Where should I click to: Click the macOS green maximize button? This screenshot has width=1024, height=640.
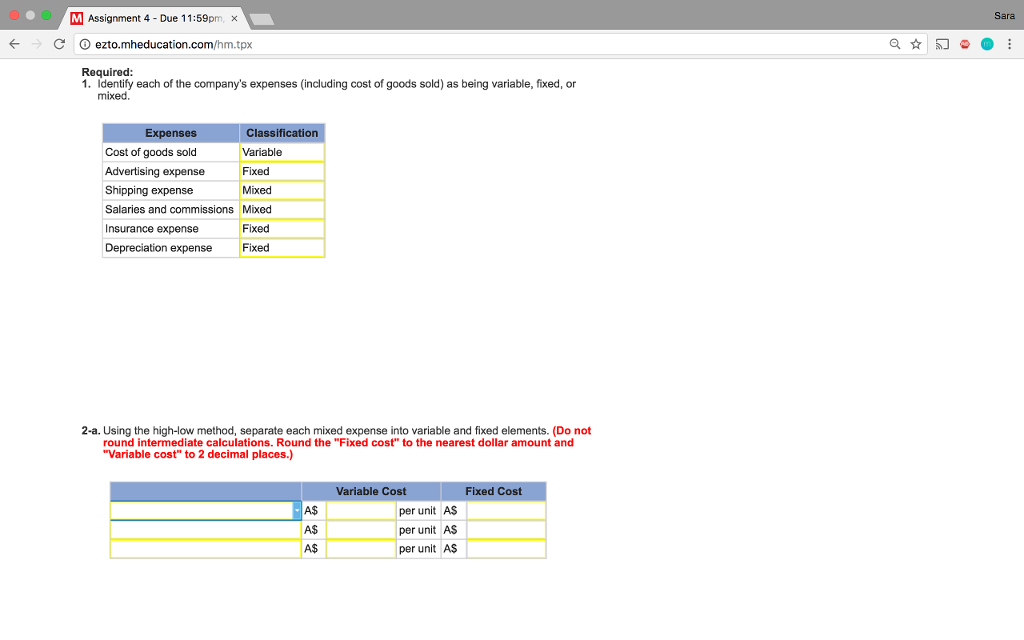(46, 15)
